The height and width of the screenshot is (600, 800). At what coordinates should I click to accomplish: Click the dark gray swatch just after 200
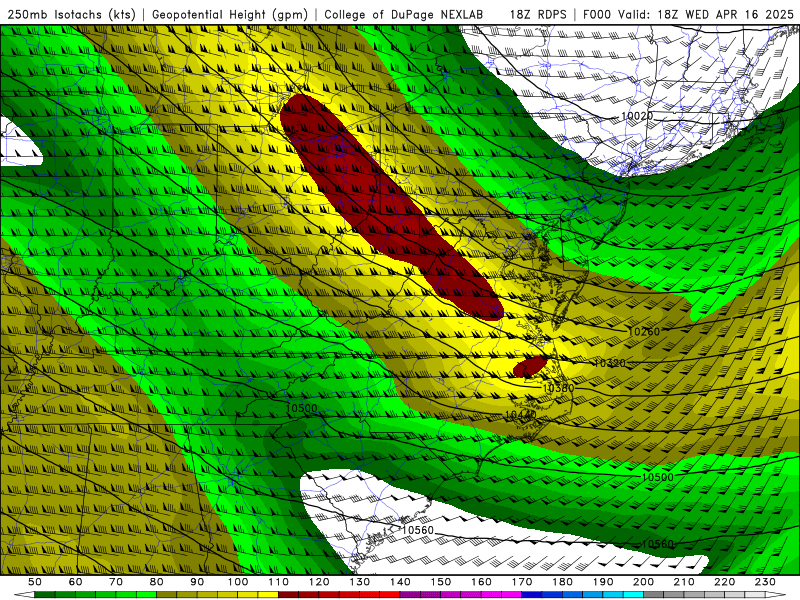point(654,595)
